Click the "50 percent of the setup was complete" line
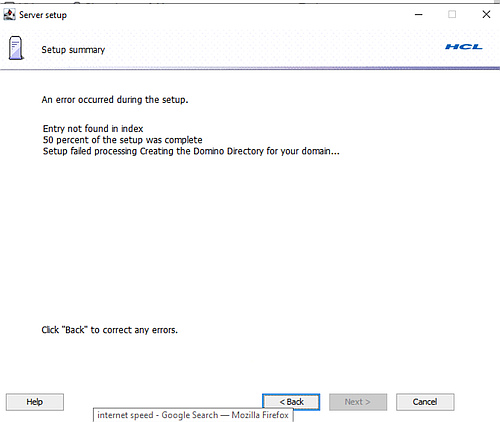 click(x=122, y=140)
